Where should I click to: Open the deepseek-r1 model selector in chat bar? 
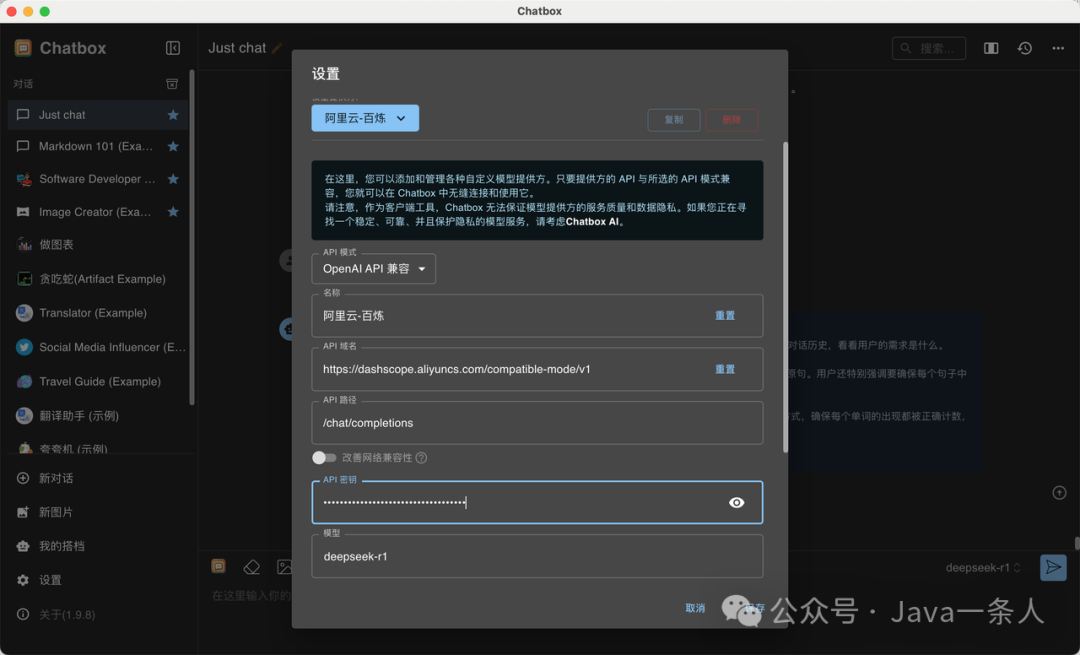tap(983, 568)
